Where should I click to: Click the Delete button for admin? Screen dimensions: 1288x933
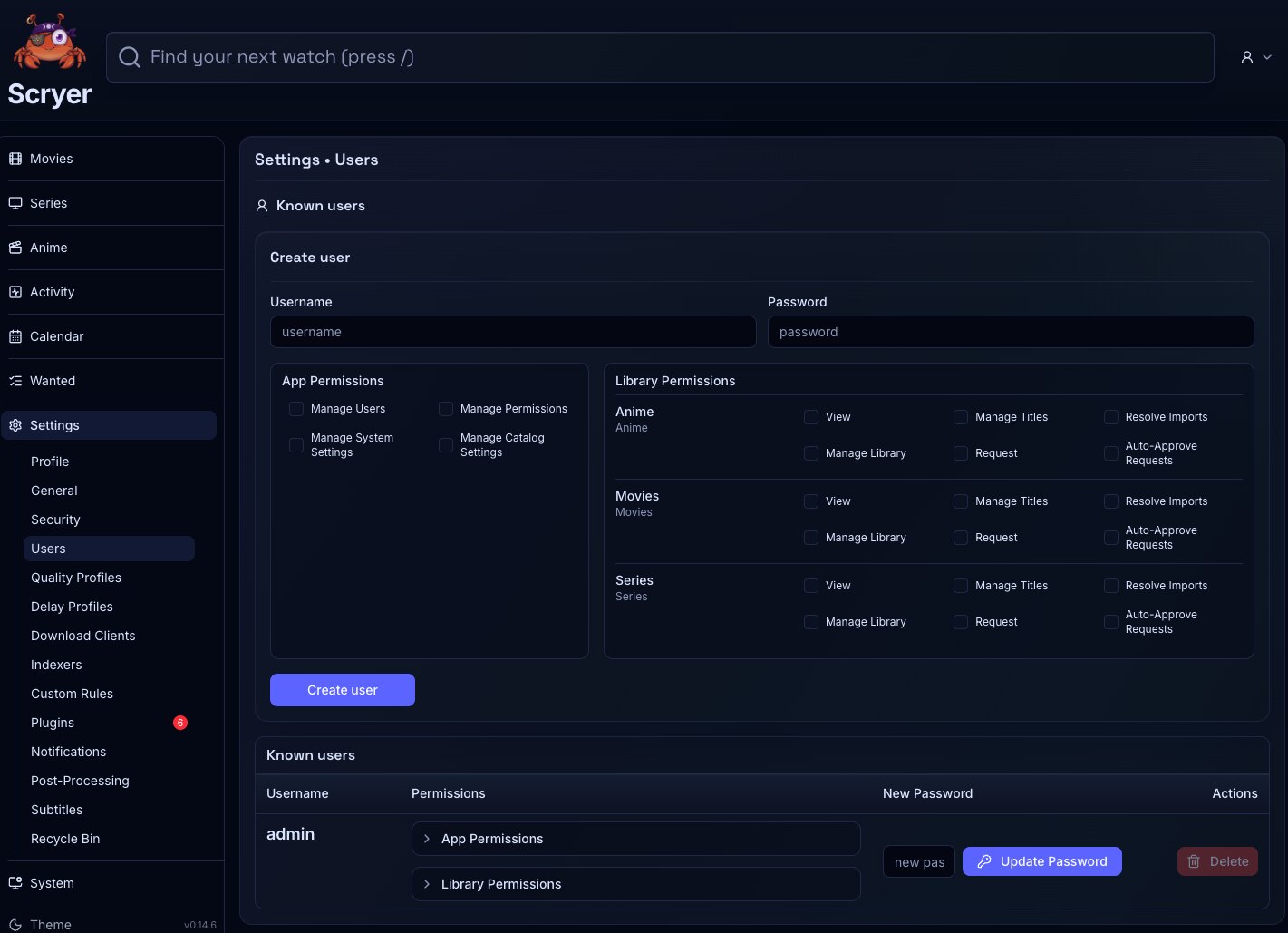tap(1217, 861)
